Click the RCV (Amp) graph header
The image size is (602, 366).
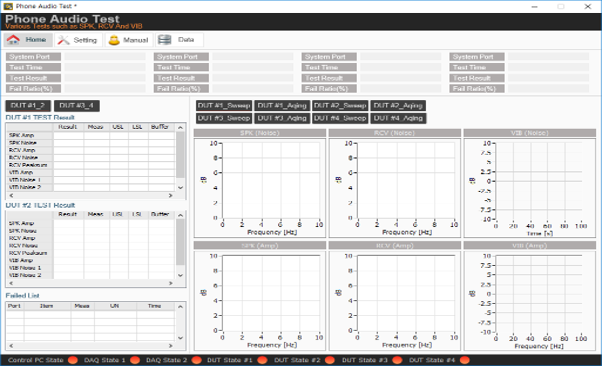coord(395,245)
